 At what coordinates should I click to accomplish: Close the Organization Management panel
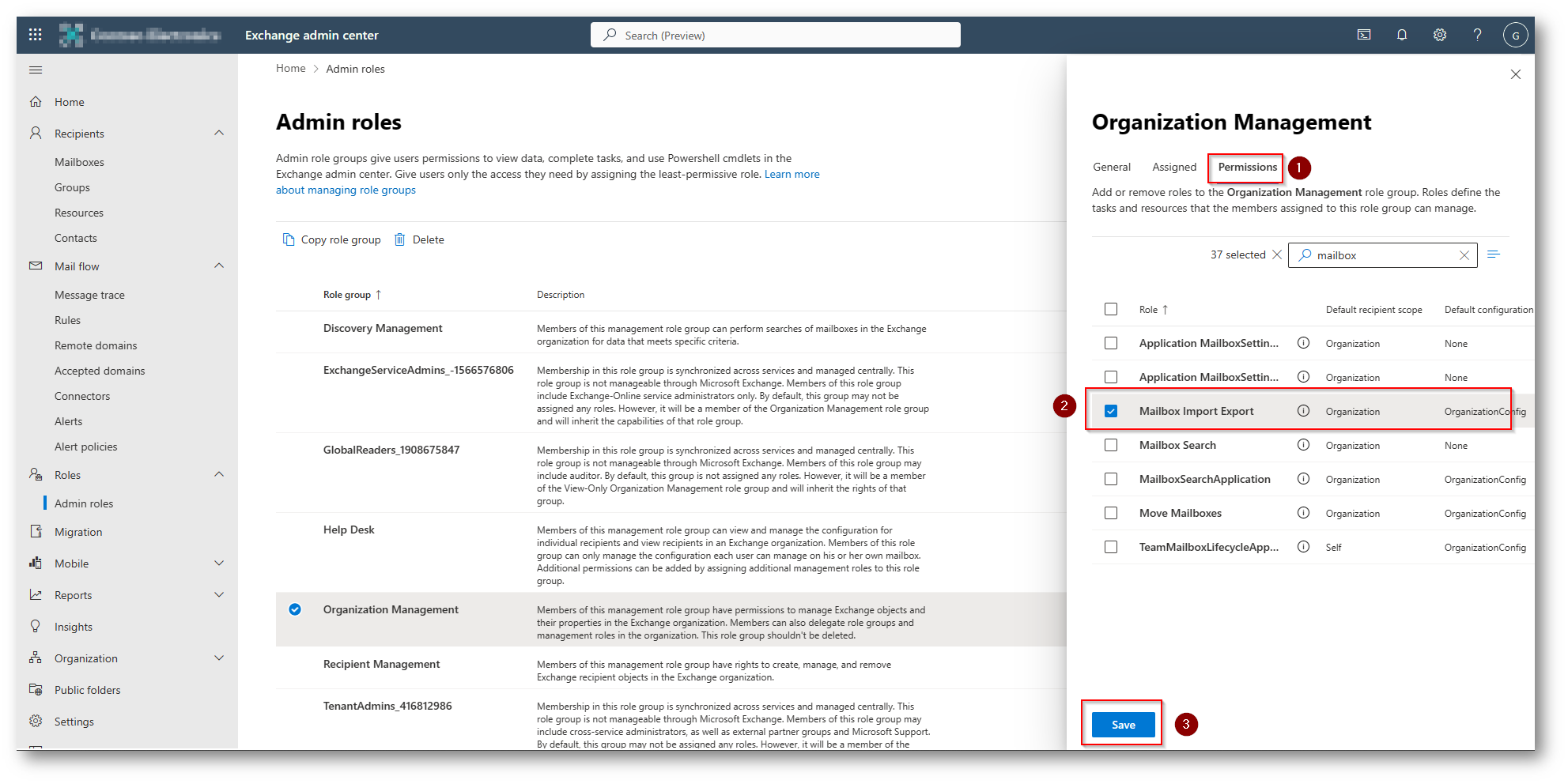point(1516,74)
